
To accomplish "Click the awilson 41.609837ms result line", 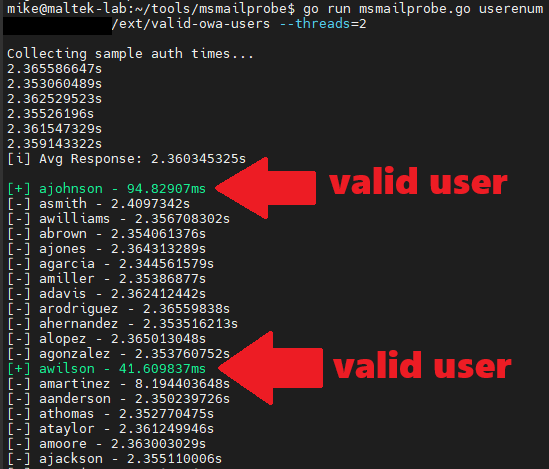I will pos(106,369).
